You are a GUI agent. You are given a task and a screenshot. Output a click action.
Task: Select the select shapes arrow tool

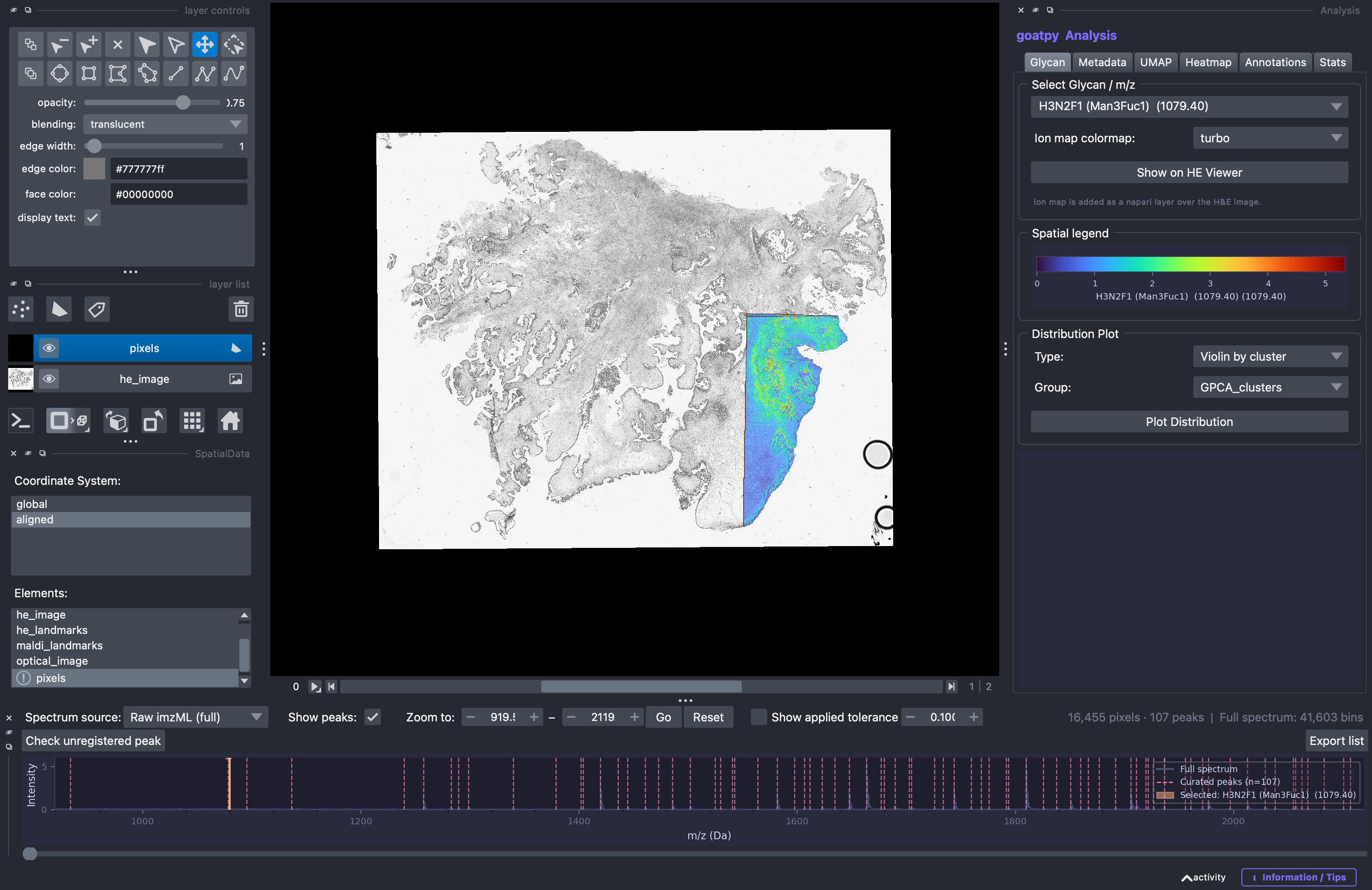coord(147,44)
